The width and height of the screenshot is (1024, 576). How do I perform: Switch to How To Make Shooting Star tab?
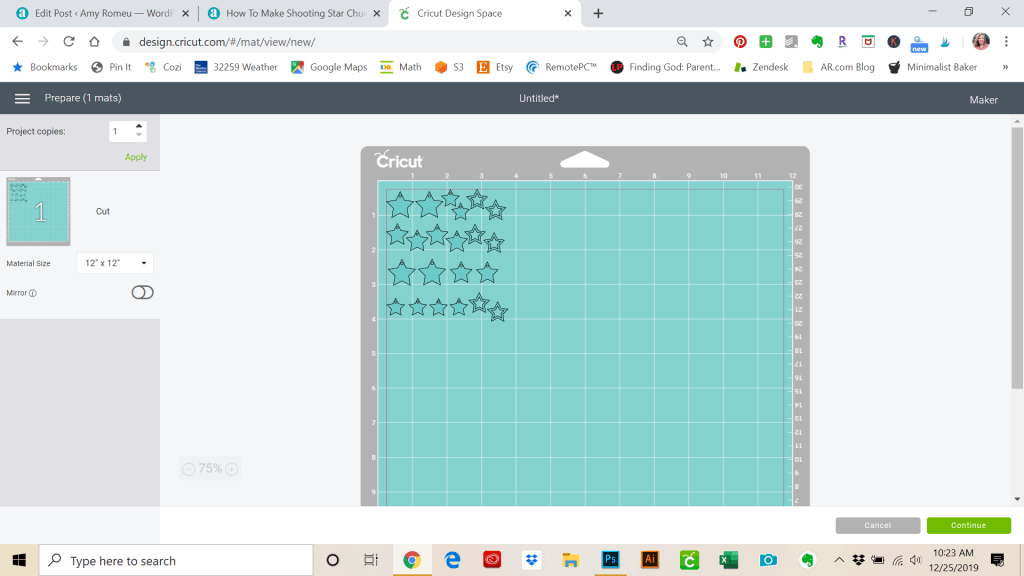[293, 13]
